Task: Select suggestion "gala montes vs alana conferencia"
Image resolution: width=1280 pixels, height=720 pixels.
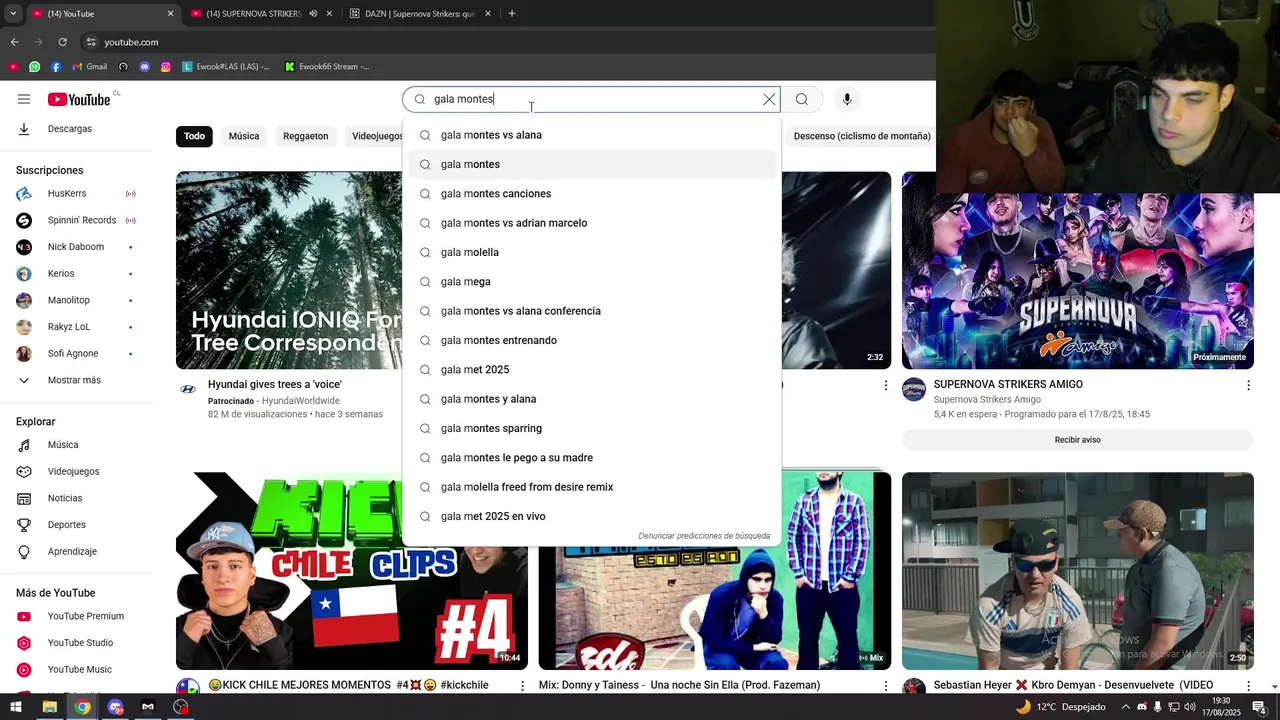Action: (592, 311)
